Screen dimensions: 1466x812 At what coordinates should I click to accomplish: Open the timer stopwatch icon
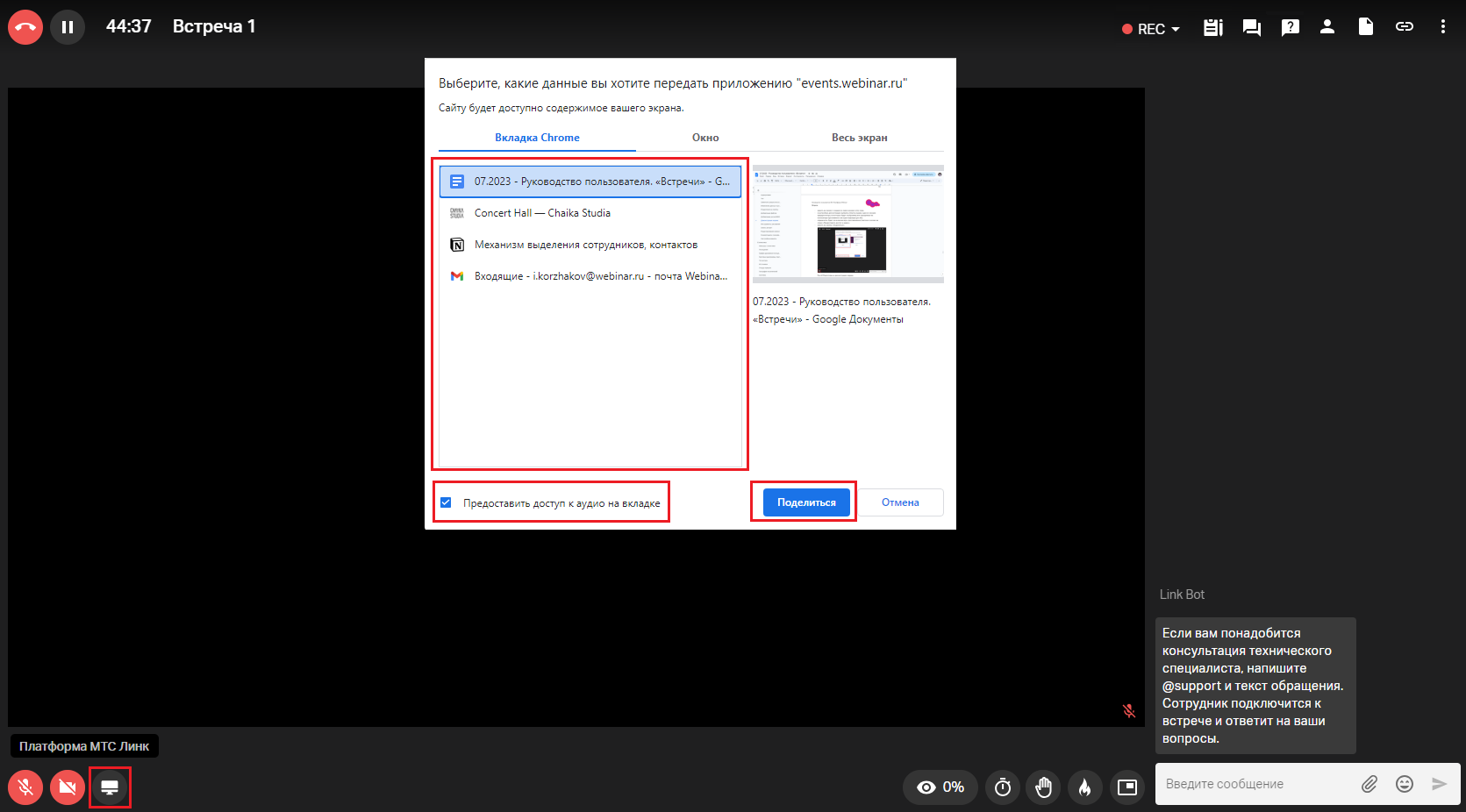click(1003, 787)
